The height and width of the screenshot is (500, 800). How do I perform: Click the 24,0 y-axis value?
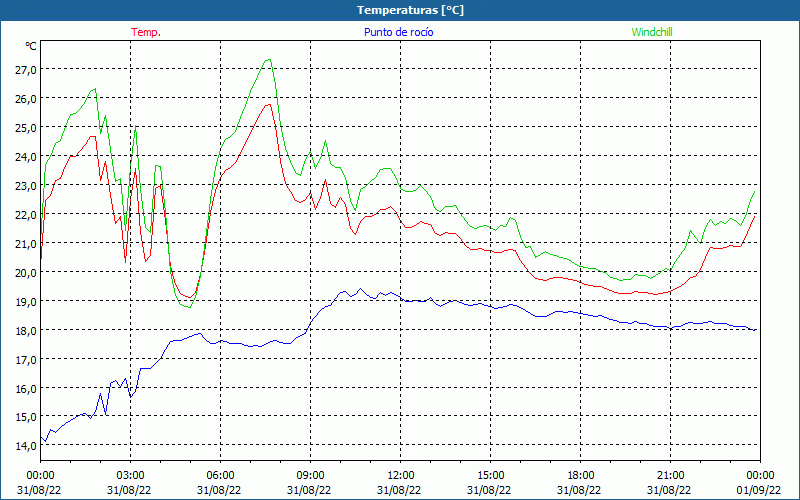(x=26, y=157)
